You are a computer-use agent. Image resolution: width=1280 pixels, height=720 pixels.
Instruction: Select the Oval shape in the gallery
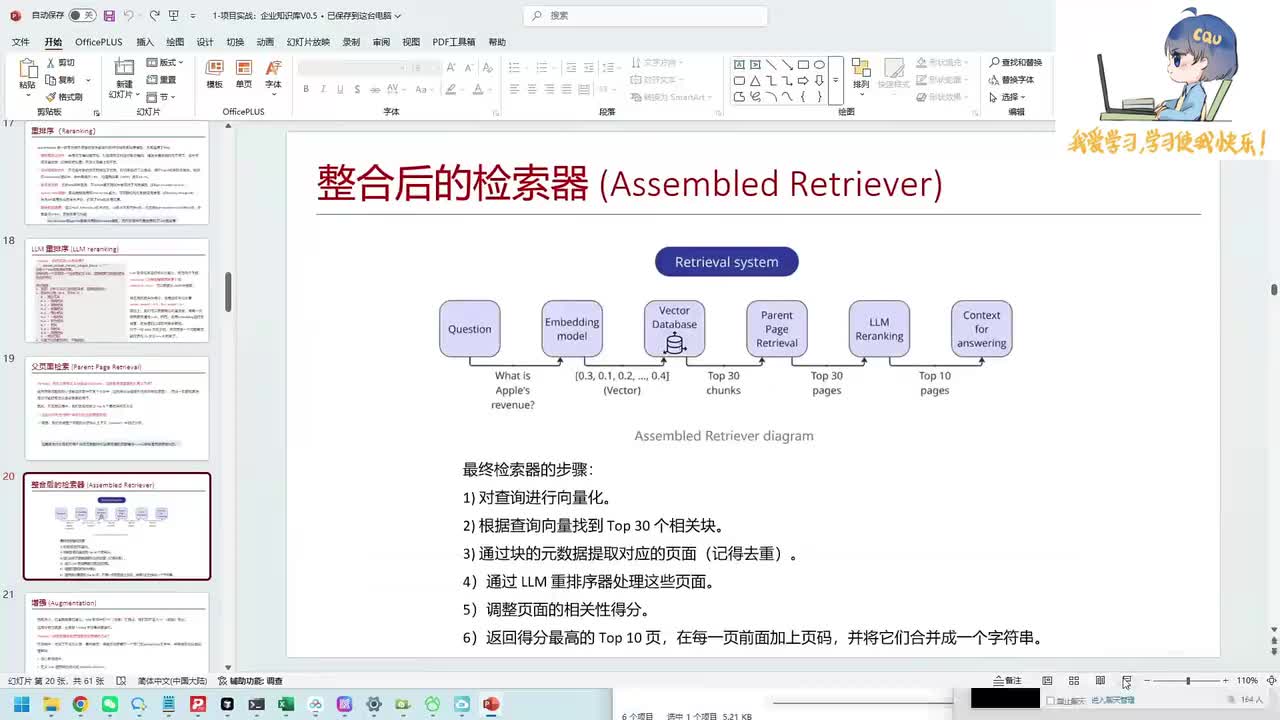point(819,65)
